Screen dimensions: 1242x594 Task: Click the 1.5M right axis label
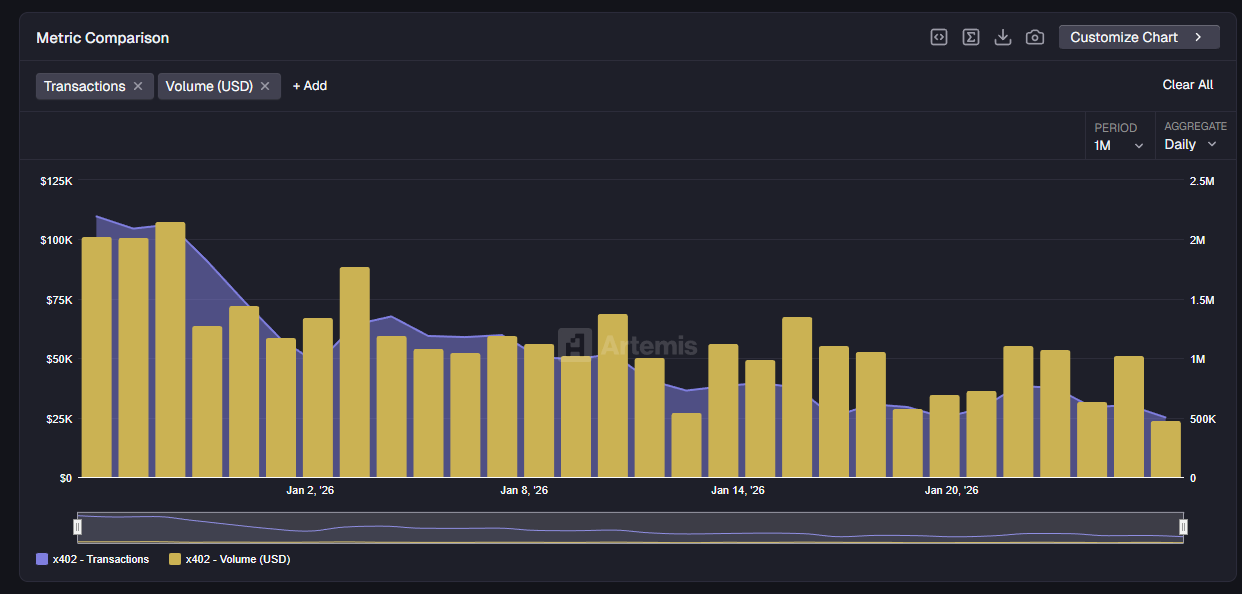pos(1202,300)
